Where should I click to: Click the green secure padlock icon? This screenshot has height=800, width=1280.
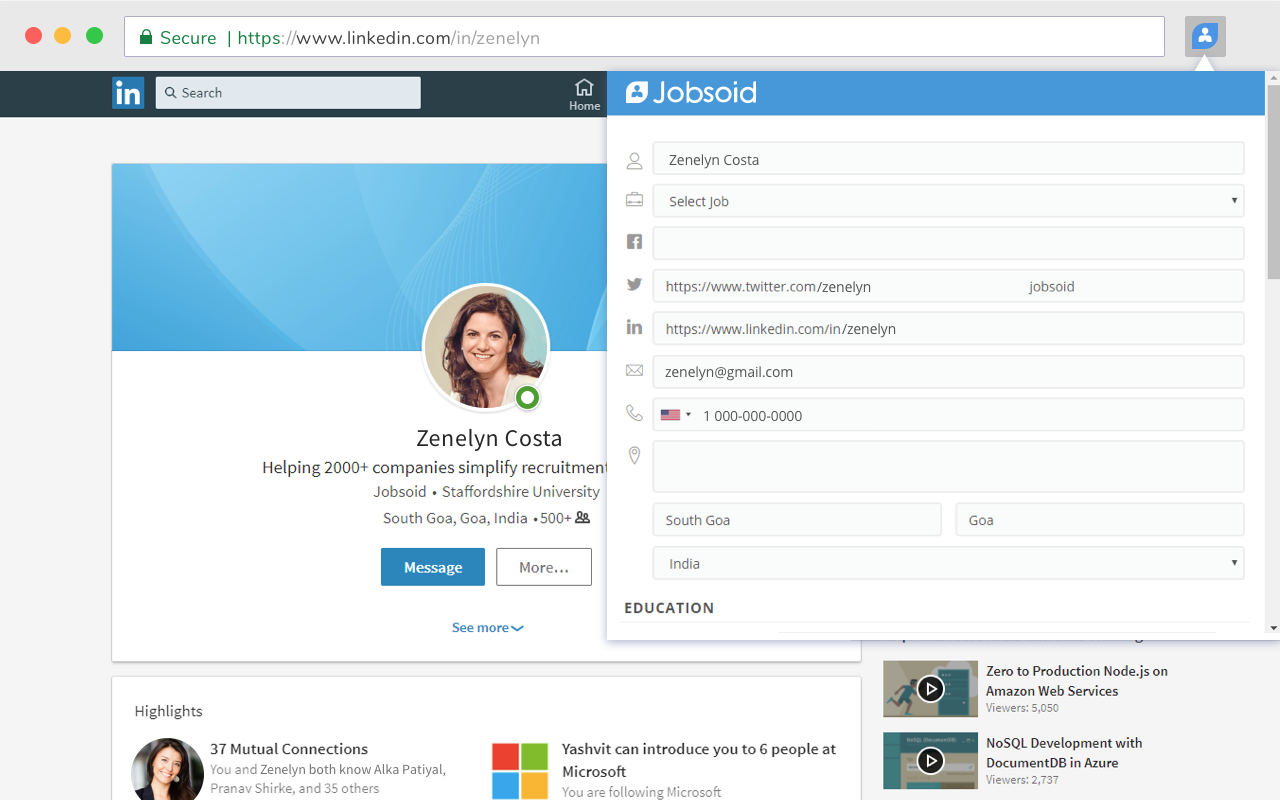pos(146,38)
